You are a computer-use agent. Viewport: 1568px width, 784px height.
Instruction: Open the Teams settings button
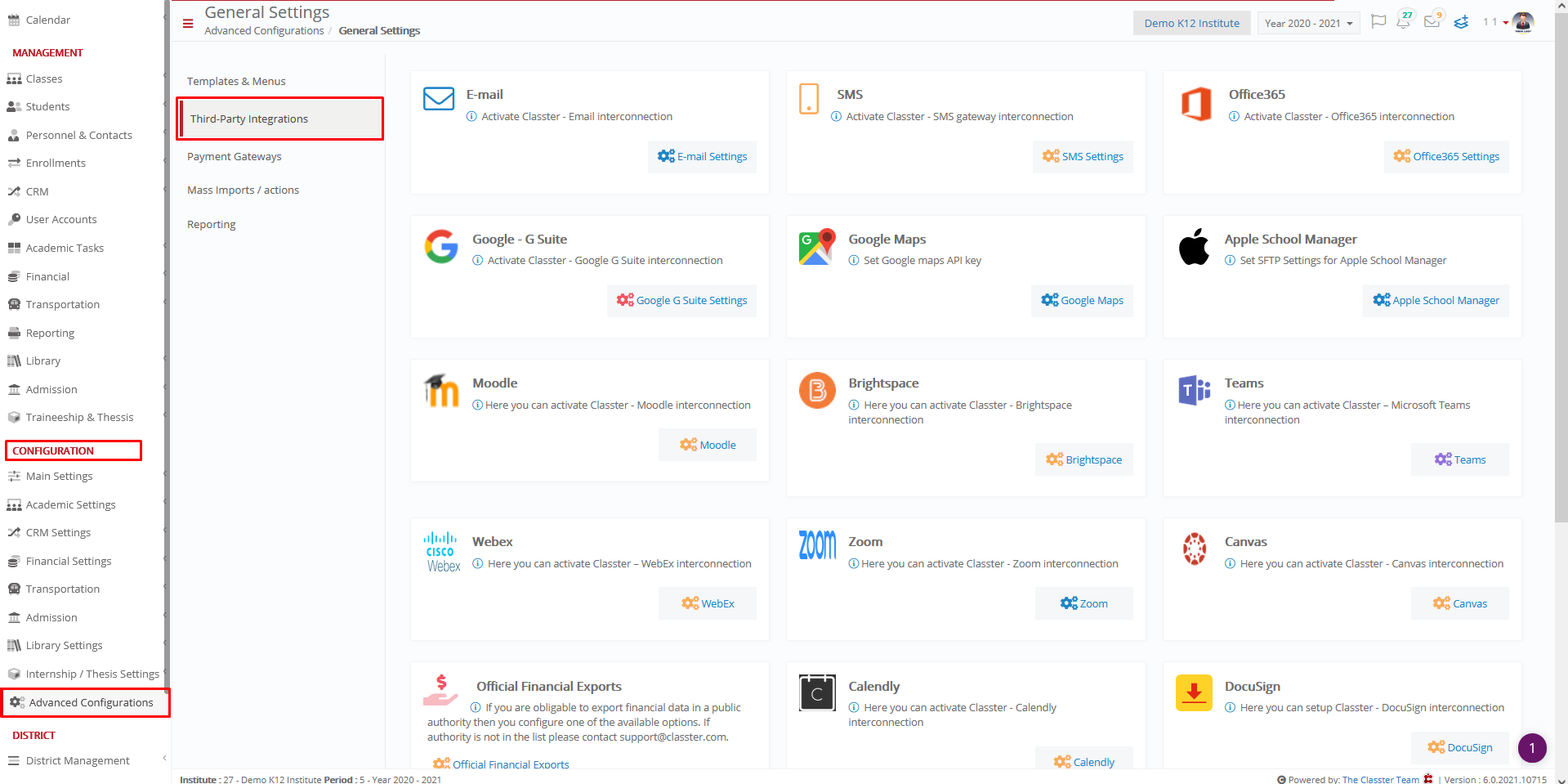click(x=1460, y=459)
